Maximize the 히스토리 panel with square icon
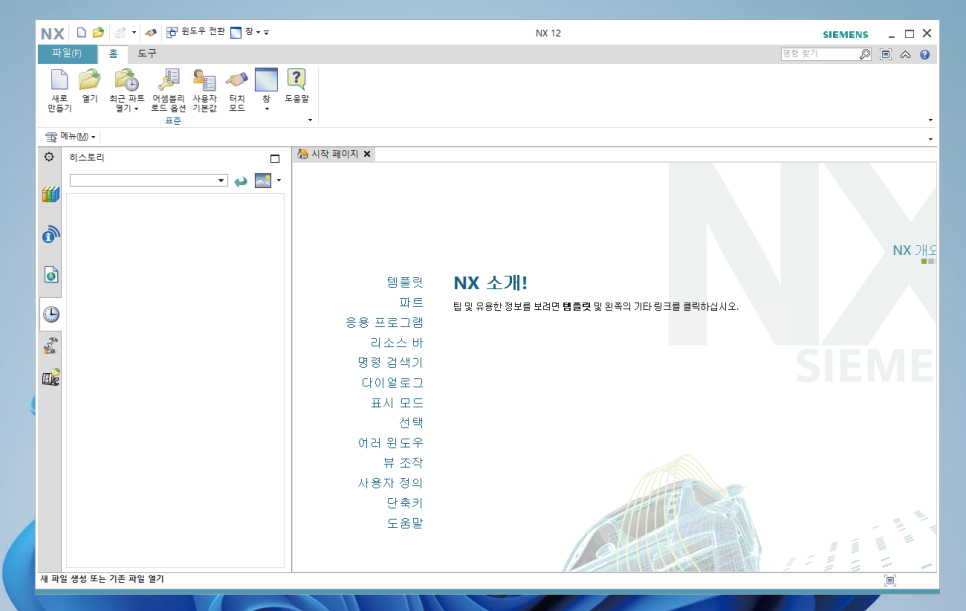This screenshot has height=611, width=966. [x=275, y=158]
